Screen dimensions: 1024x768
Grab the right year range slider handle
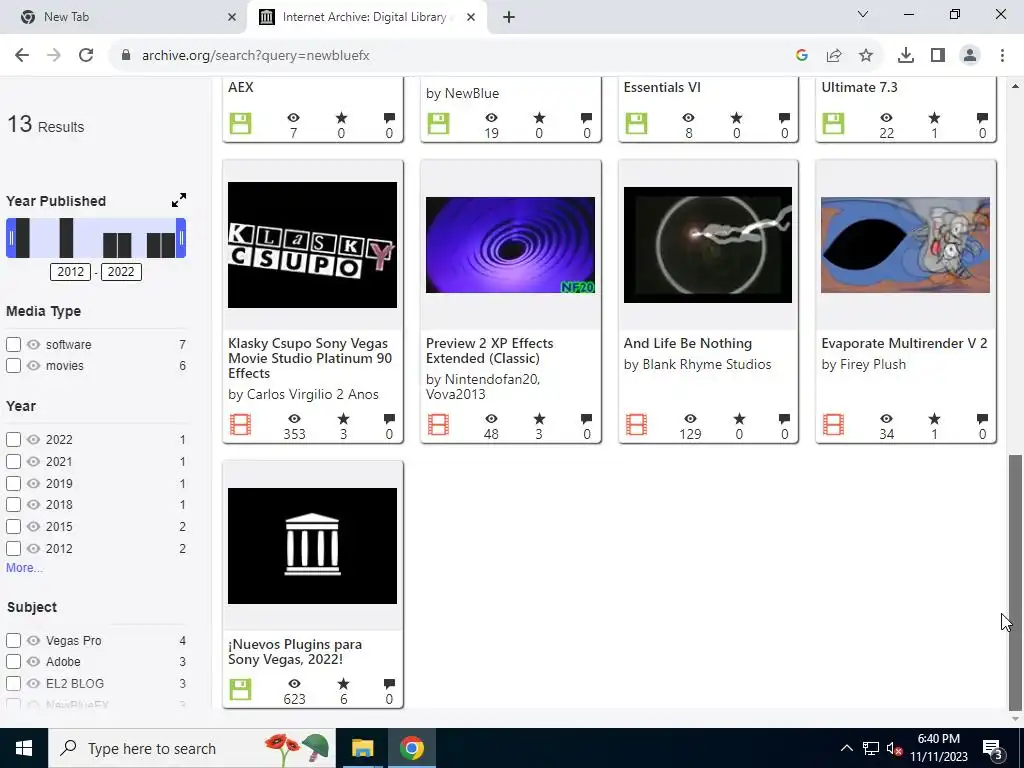182,238
